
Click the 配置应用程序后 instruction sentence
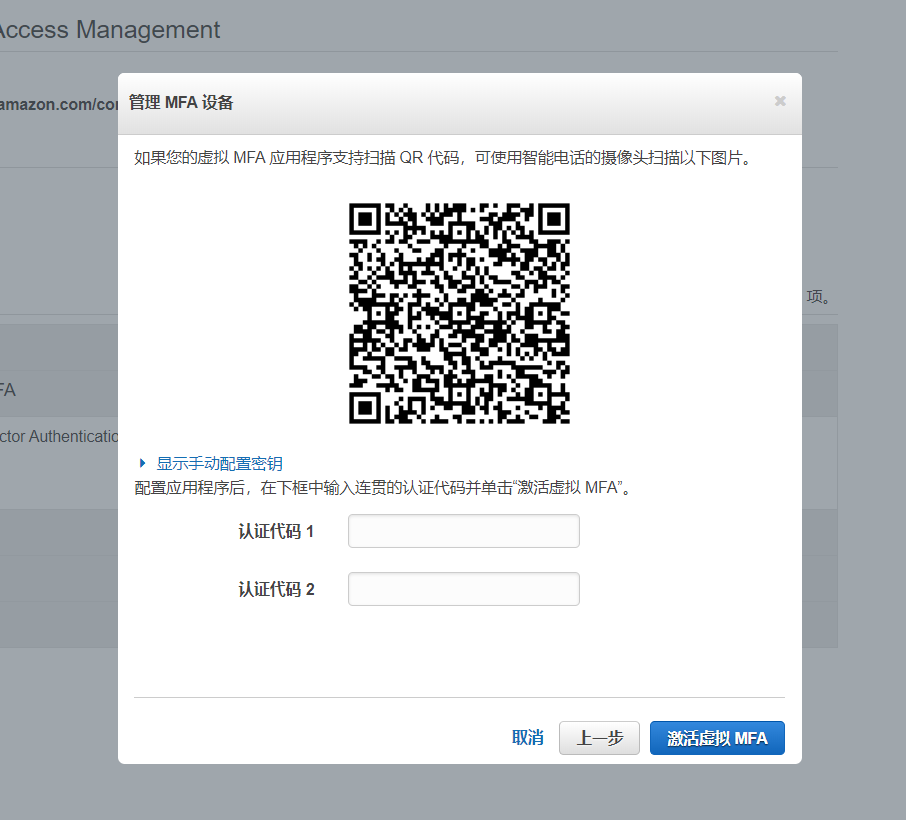(x=384, y=488)
